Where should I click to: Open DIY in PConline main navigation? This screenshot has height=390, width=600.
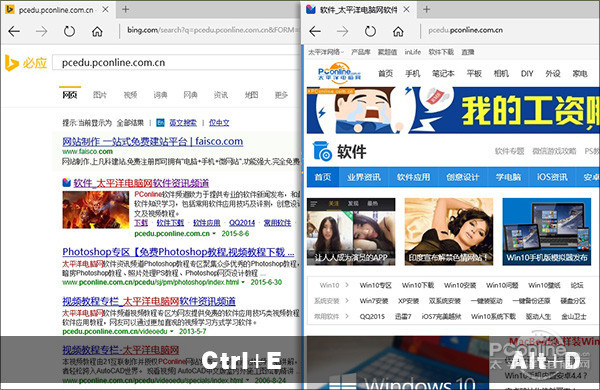pyautogui.click(x=527, y=73)
